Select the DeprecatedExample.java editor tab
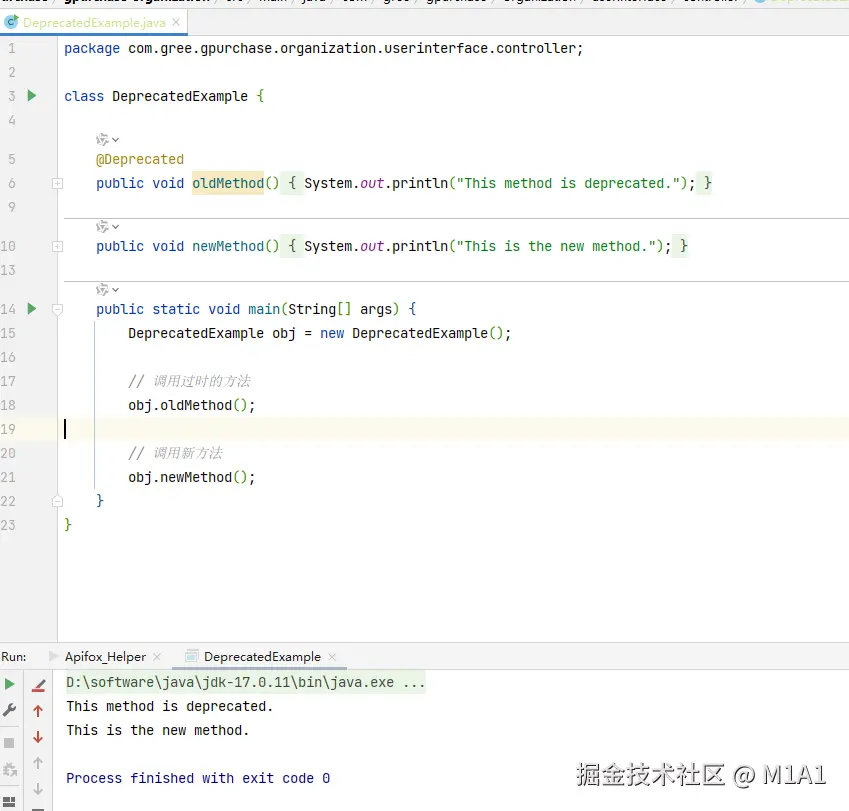Screen dimensions: 849x811 pyautogui.click(x=94, y=23)
